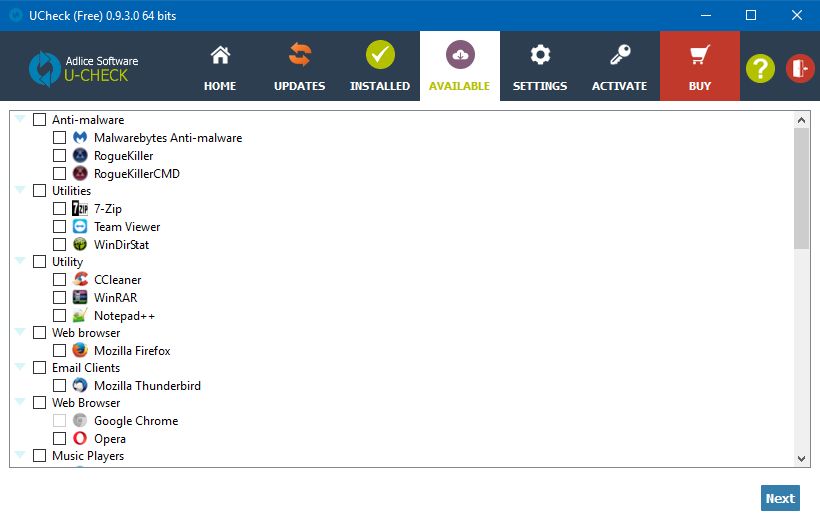The width and height of the screenshot is (820, 531).
Task: Select the Mozilla Thunderbird label
Action: click(x=147, y=386)
